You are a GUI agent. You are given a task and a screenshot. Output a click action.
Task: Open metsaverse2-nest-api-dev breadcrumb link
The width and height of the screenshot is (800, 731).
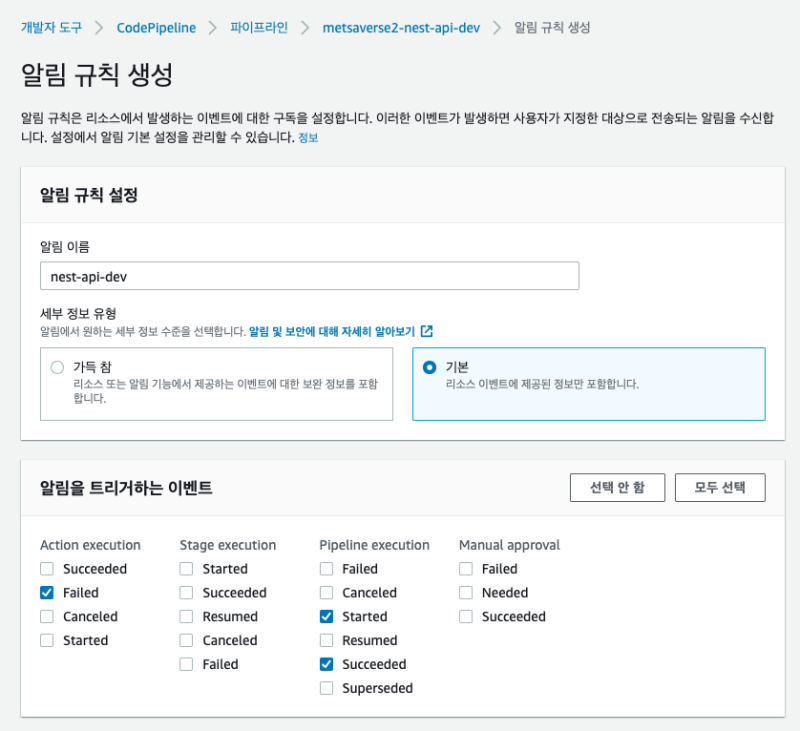pos(401,28)
